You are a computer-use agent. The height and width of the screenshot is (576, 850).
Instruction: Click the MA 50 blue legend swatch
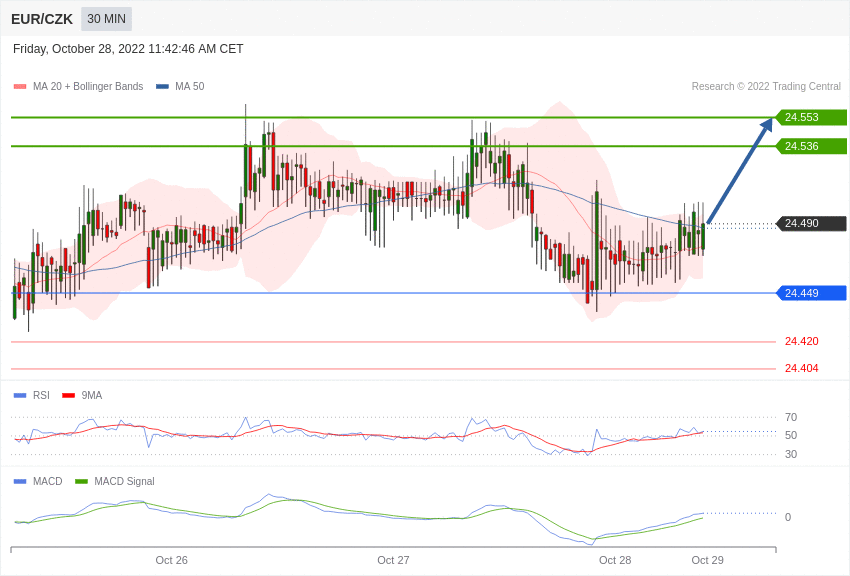pos(162,87)
